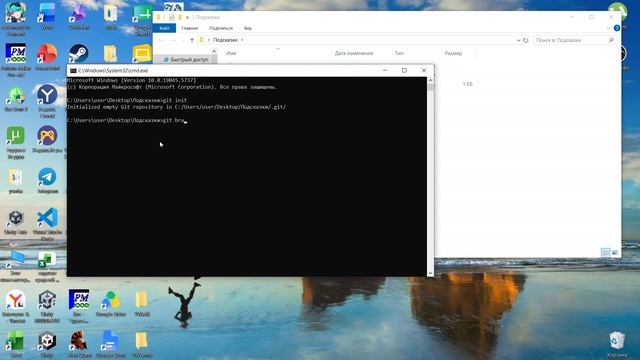Click cmd scrollbar down arrow

click(x=430, y=273)
